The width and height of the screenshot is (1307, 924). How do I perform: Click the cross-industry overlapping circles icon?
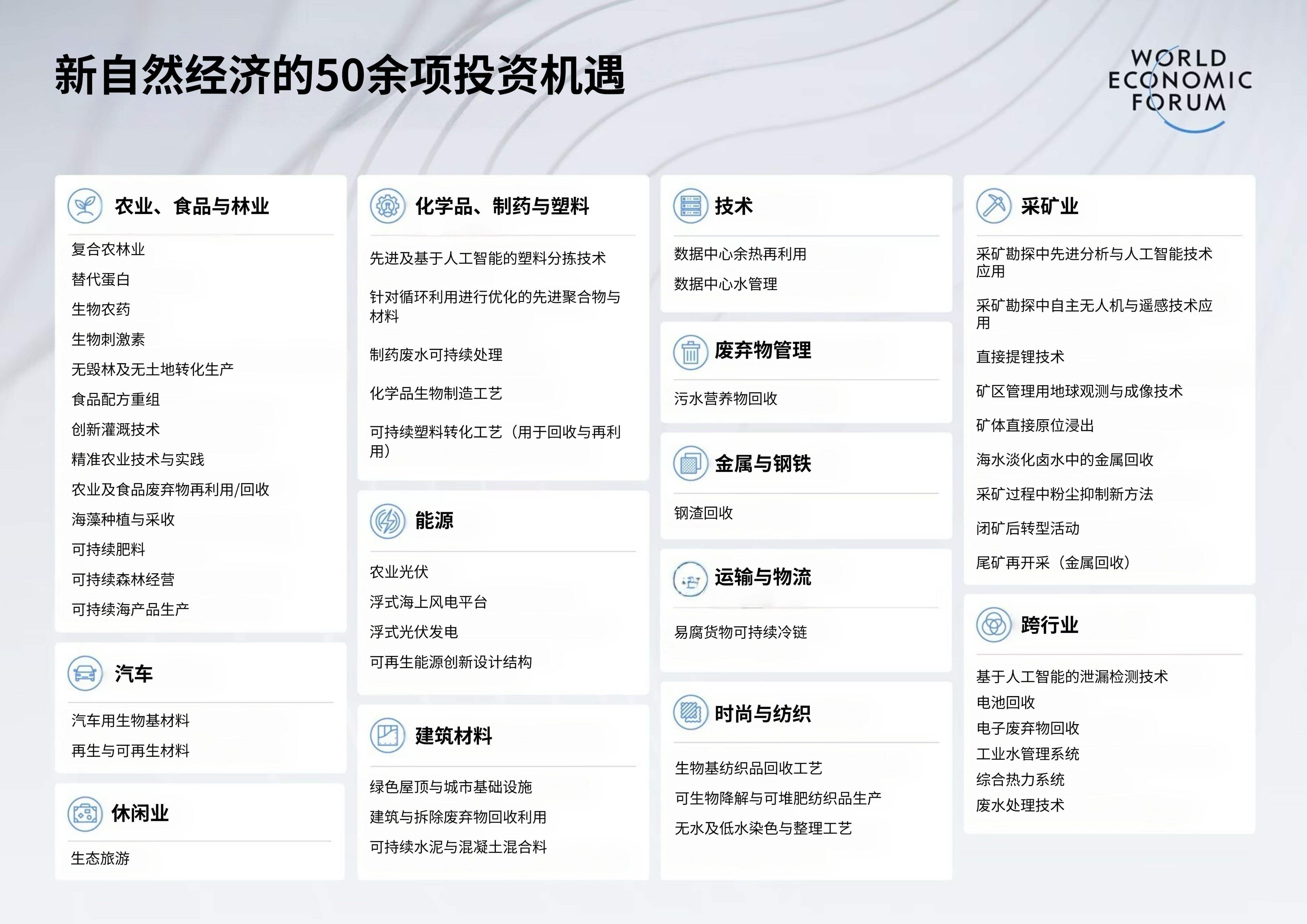coord(993,625)
